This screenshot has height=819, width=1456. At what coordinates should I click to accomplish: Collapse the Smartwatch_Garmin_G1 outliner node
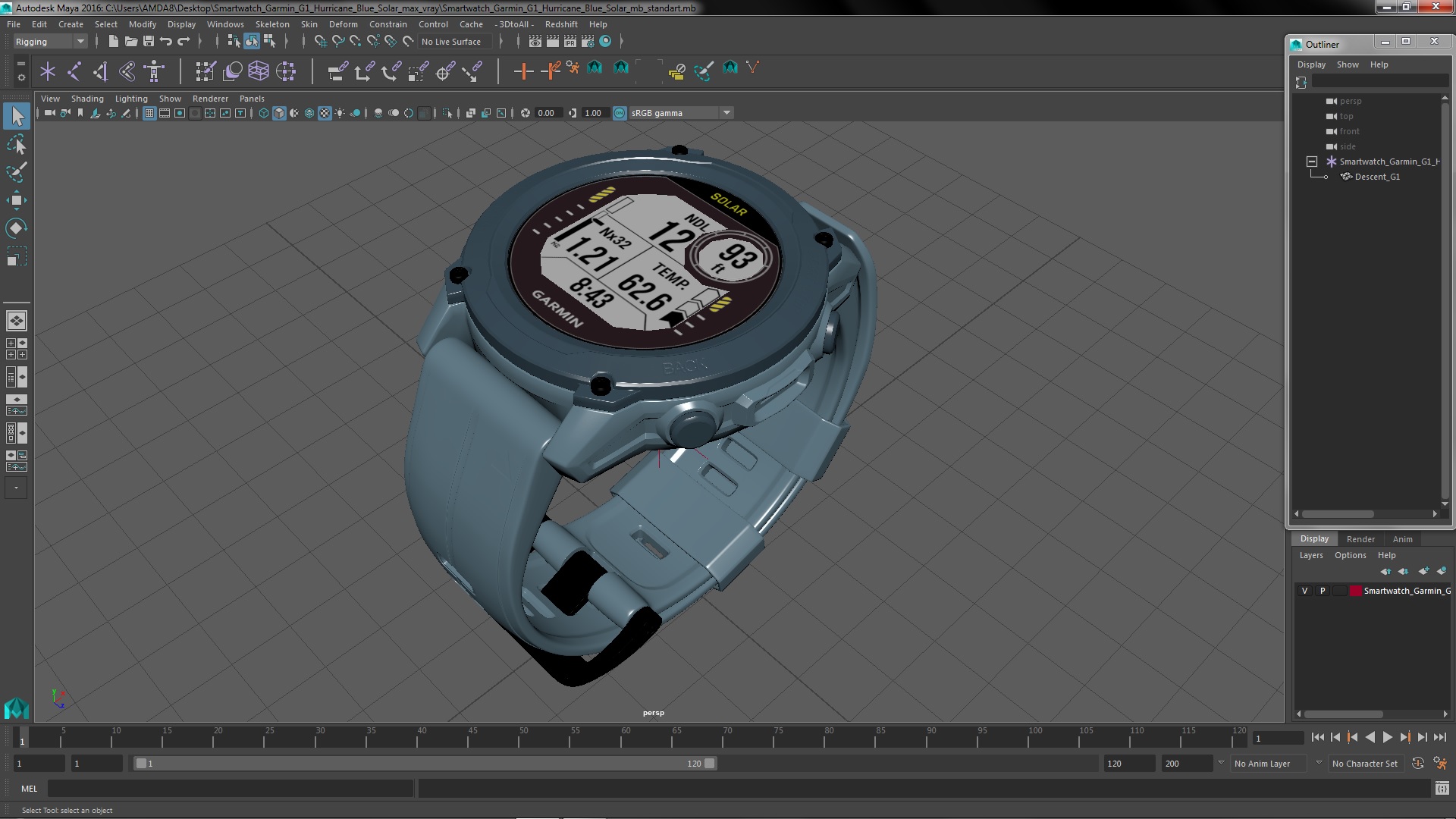(1311, 162)
